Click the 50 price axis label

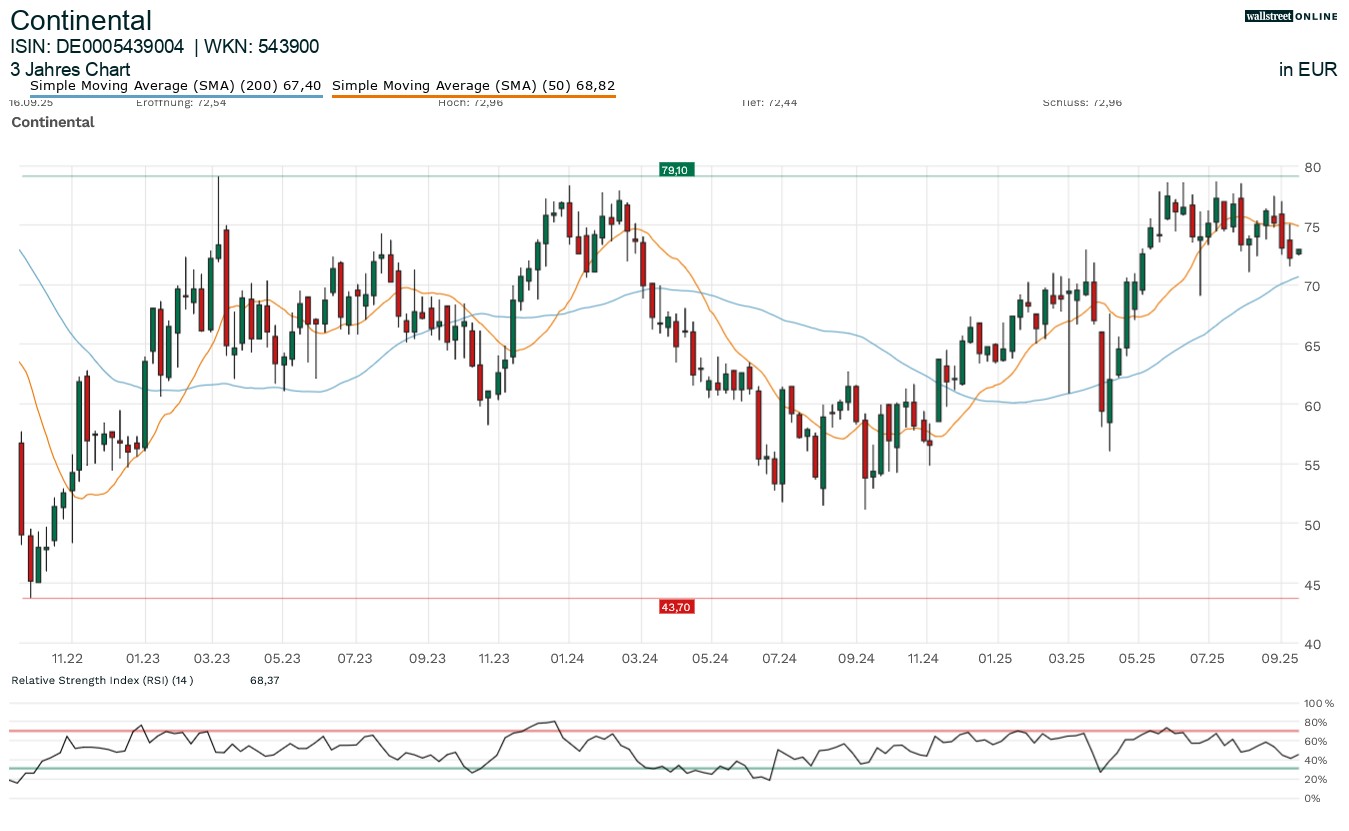pyautogui.click(x=1312, y=525)
